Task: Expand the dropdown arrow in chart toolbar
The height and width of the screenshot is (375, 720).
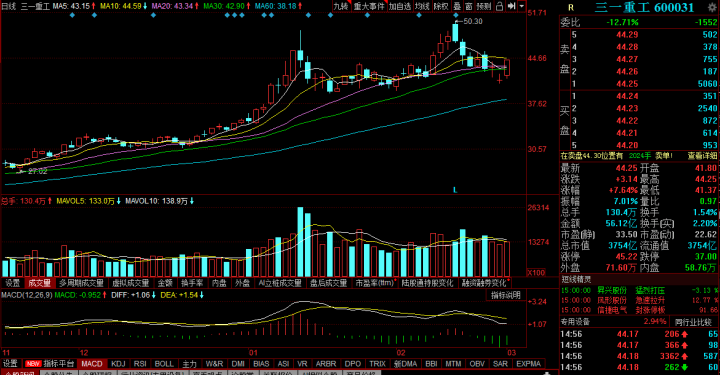Action: tap(522, 6)
